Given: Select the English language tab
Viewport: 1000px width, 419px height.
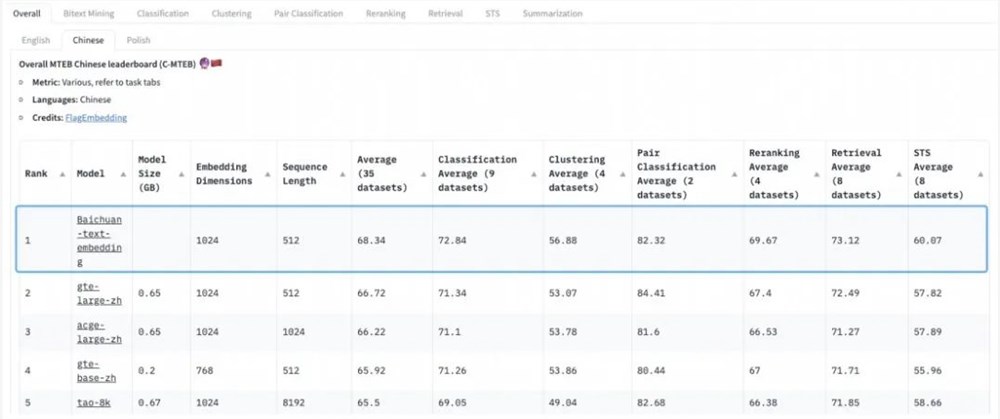Looking at the screenshot, I should click(x=36, y=40).
